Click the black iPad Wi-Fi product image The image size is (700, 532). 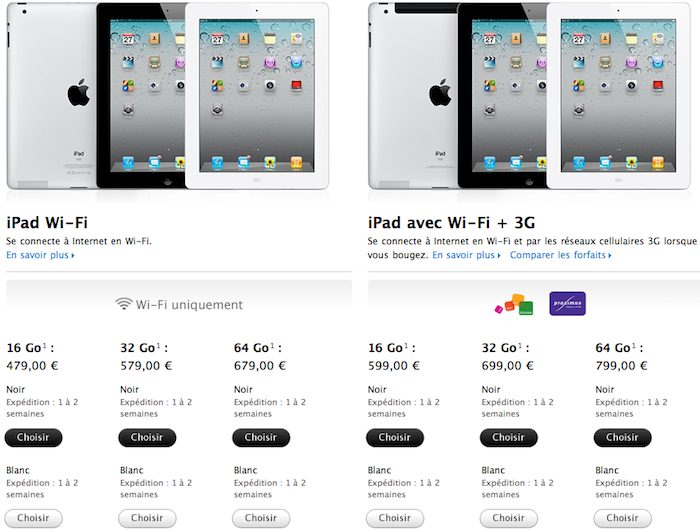pyautogui.click(x=141, y=96)
